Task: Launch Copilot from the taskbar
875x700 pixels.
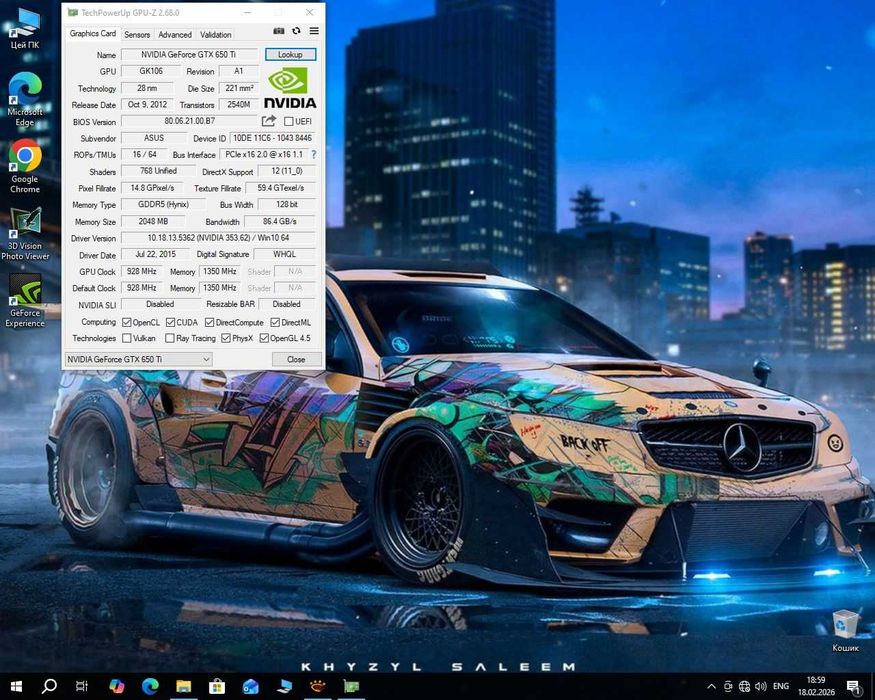Action: tap(117, 686)
